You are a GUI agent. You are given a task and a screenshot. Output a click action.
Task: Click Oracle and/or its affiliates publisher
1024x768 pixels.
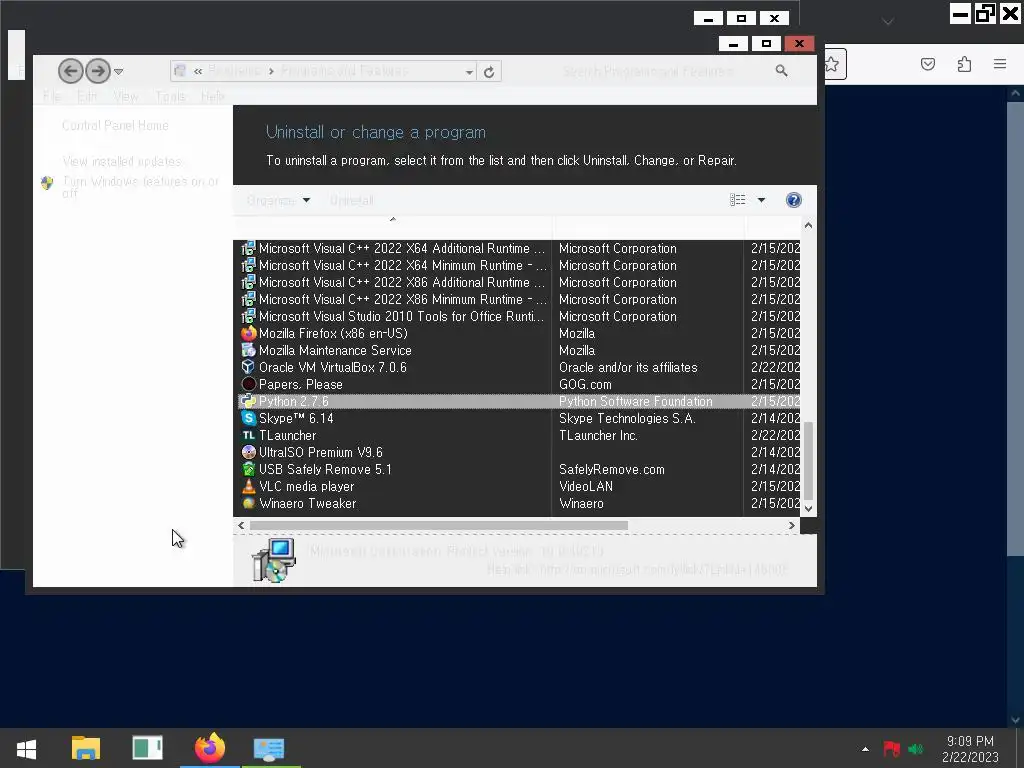(x=628, y=367)
